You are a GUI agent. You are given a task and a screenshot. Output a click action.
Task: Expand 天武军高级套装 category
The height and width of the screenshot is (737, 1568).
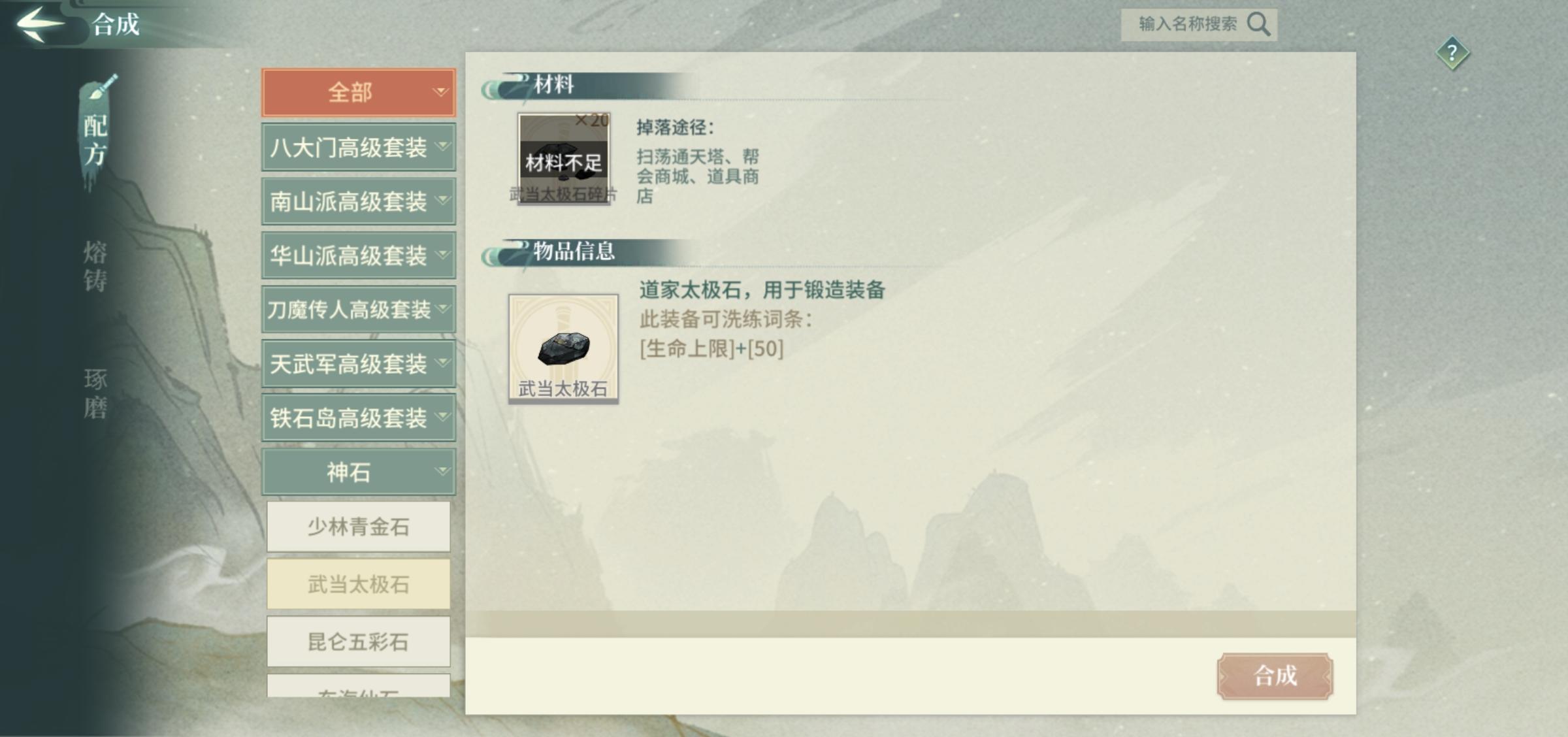359,363
